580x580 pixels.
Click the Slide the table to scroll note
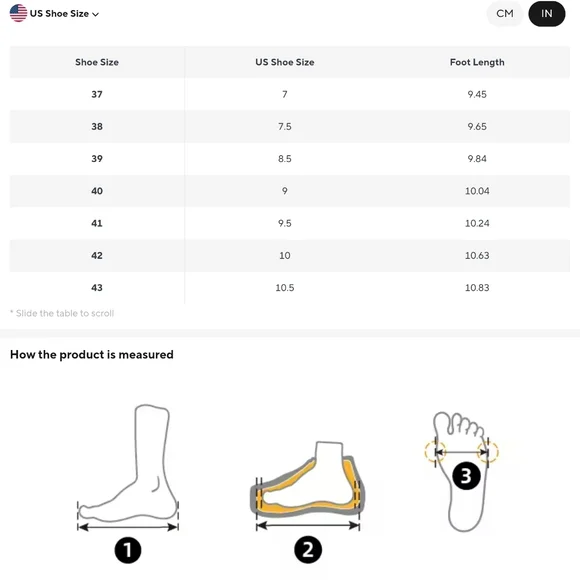coord(62,313)
